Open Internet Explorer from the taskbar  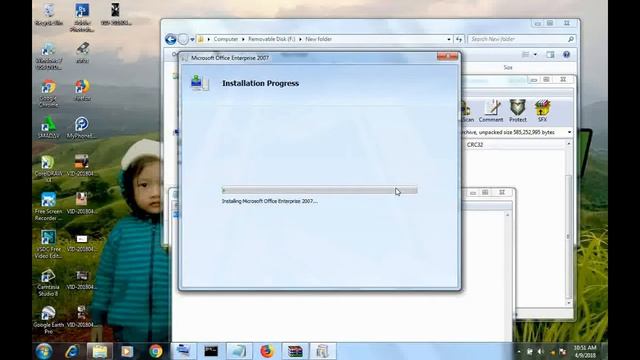[72, 351]
